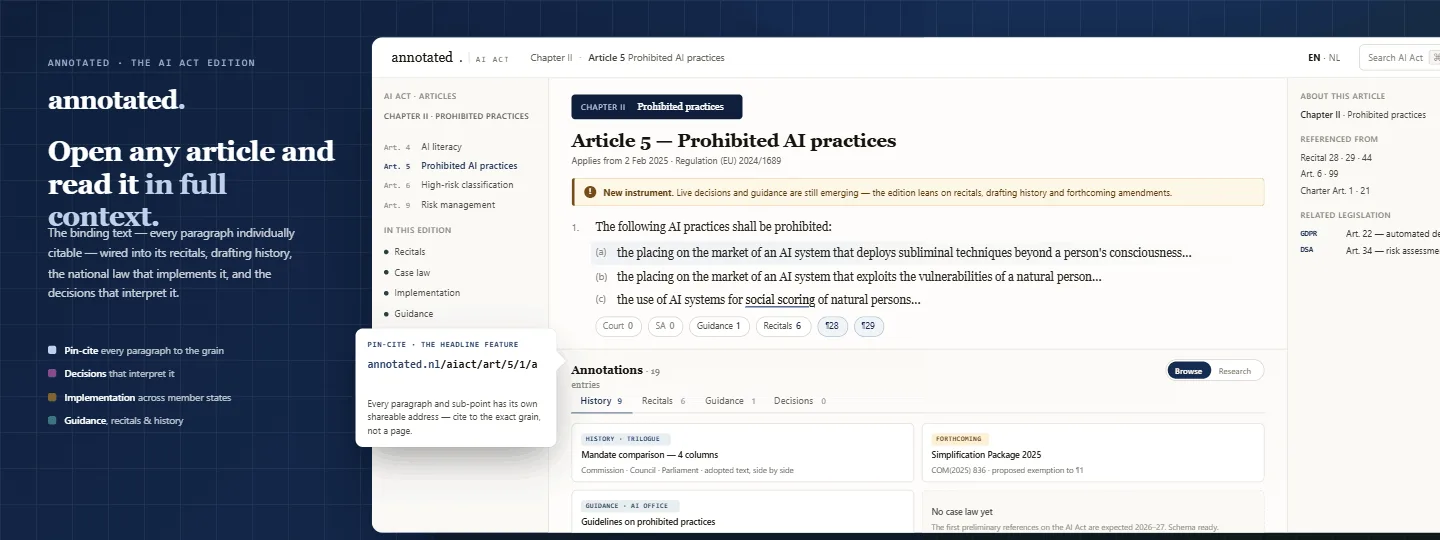Jump to Implementation in this edition
The height and width of the screenshot is (540, 1440).
click(422, 293)
